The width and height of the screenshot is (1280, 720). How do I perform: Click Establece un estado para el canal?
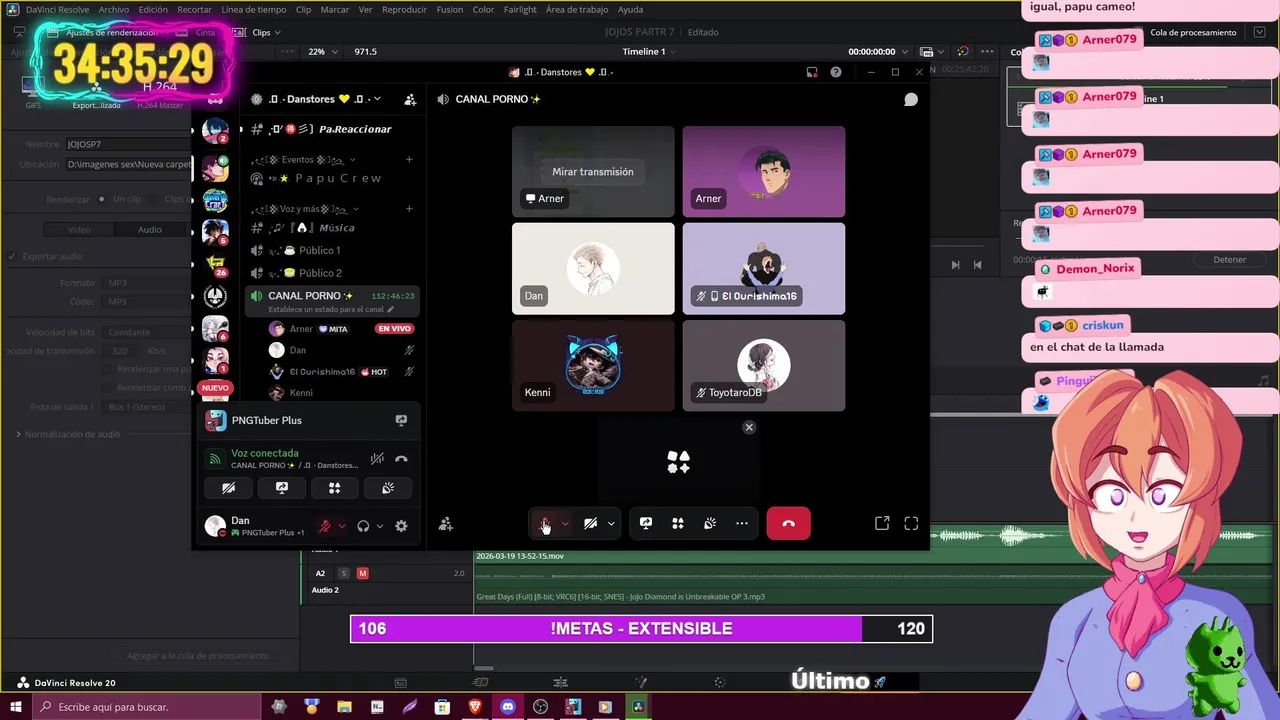(331, 310)
